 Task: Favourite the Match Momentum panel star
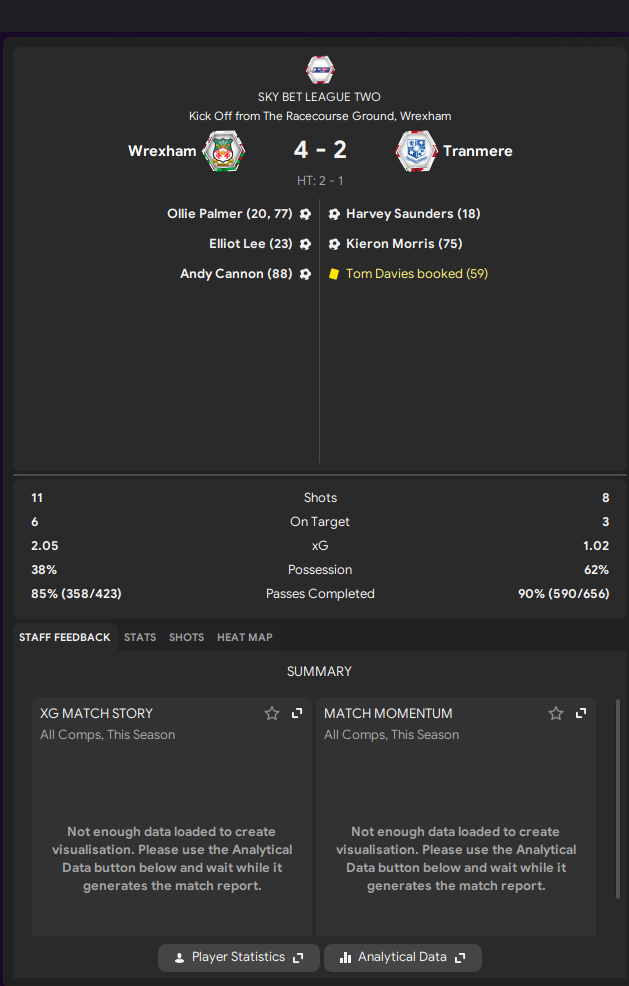click(555, 713)
